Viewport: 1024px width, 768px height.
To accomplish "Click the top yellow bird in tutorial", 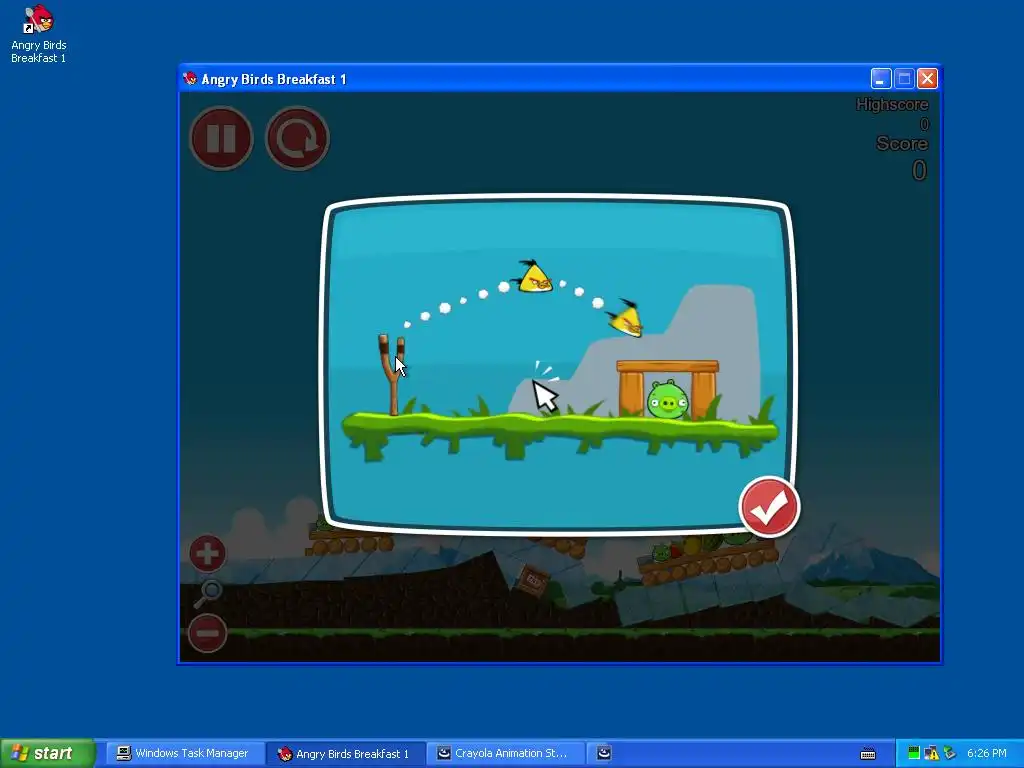I will [534, 276].
